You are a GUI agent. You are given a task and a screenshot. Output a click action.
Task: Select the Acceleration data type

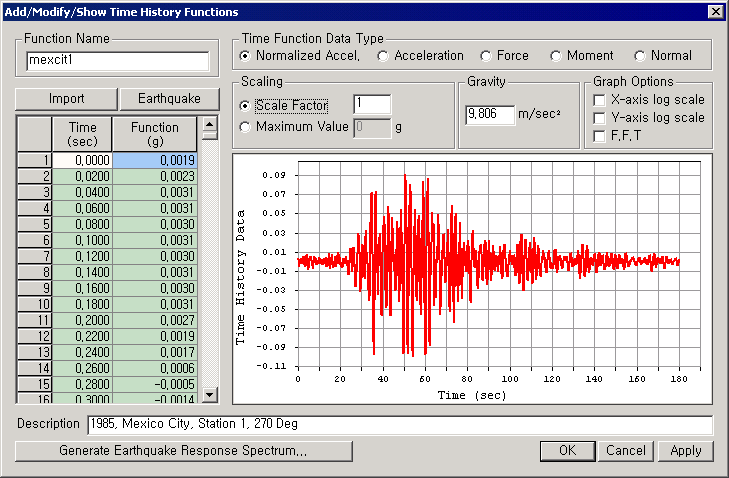pos(383,56)
